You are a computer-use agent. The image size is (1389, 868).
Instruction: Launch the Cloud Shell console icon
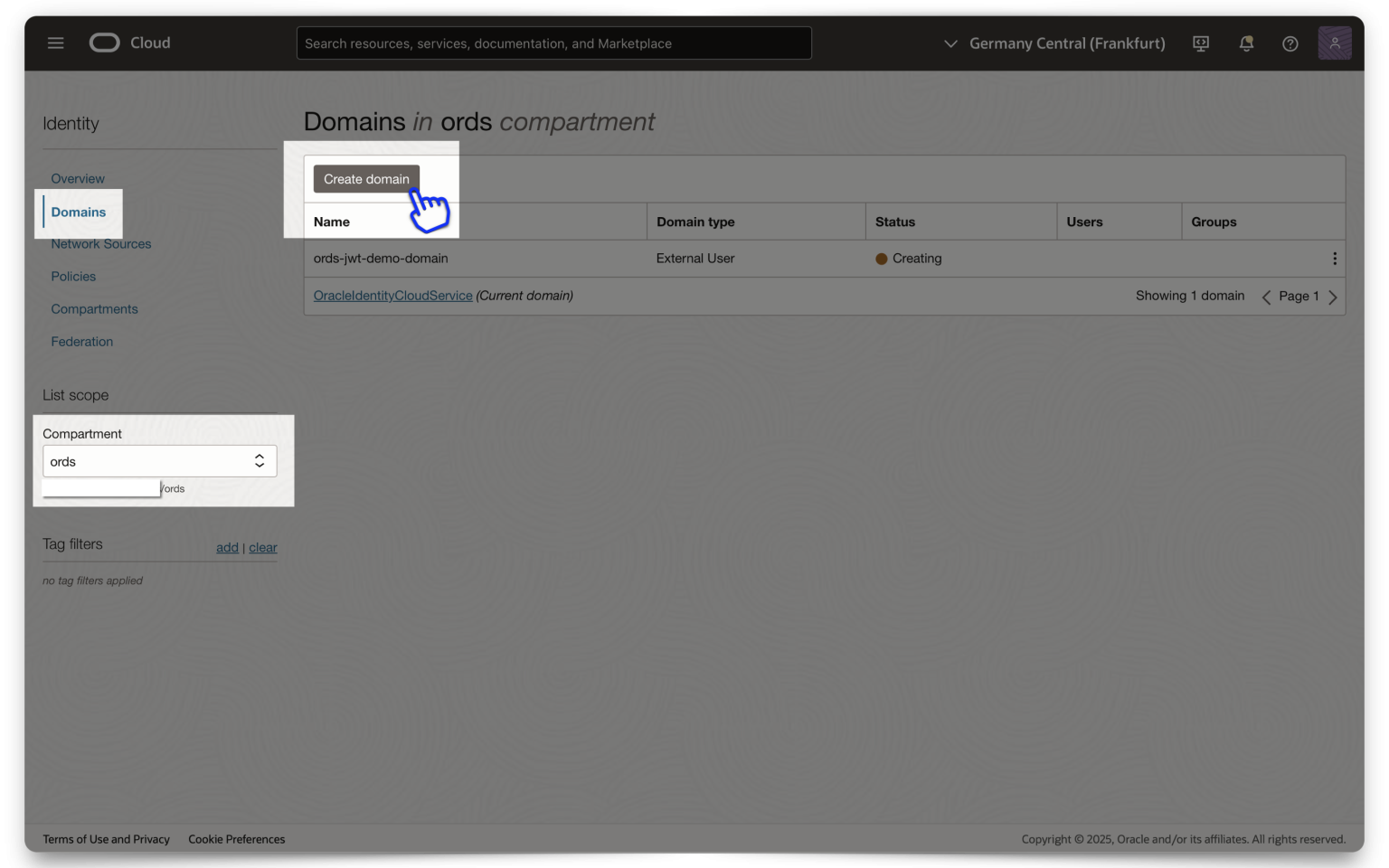pos(1200,42)
